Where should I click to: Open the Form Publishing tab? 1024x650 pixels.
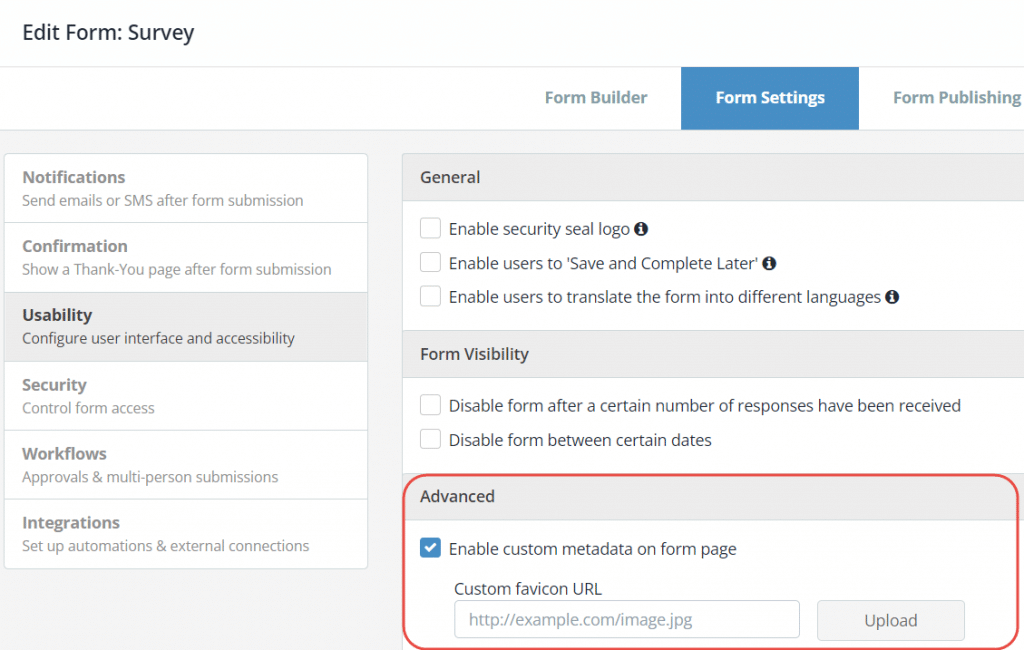tap(956, 98)
